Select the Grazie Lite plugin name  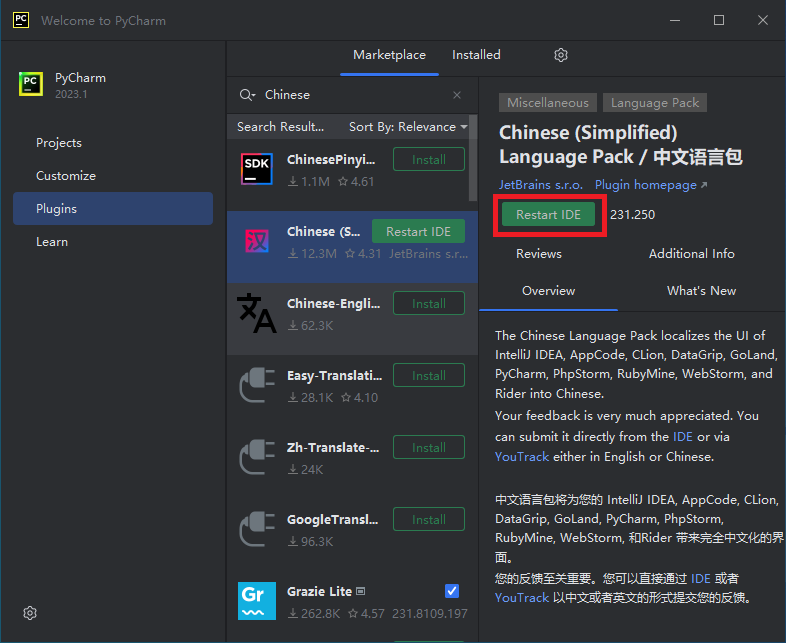(319, 591)
